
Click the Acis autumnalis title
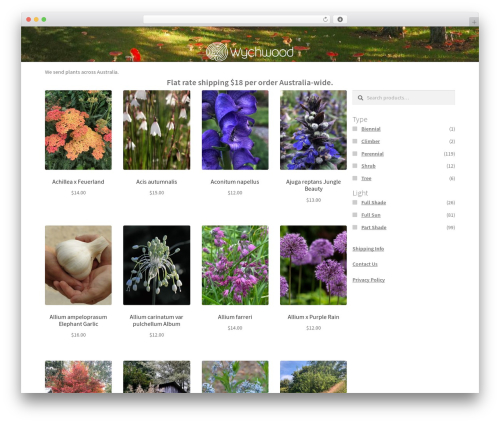pos(156,182)
